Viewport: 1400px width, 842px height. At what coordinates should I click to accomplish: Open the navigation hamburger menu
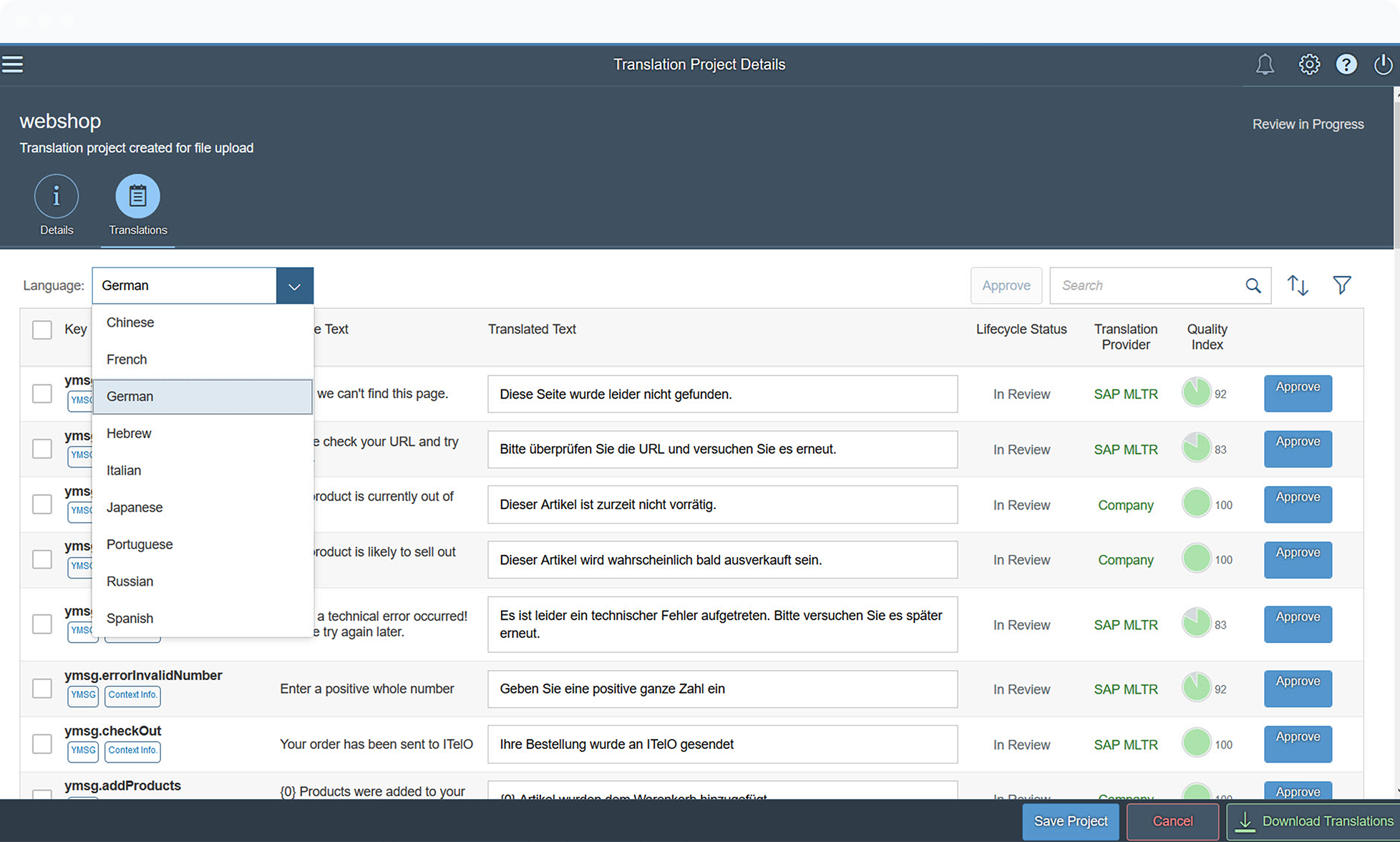click(x=13, y=64)
